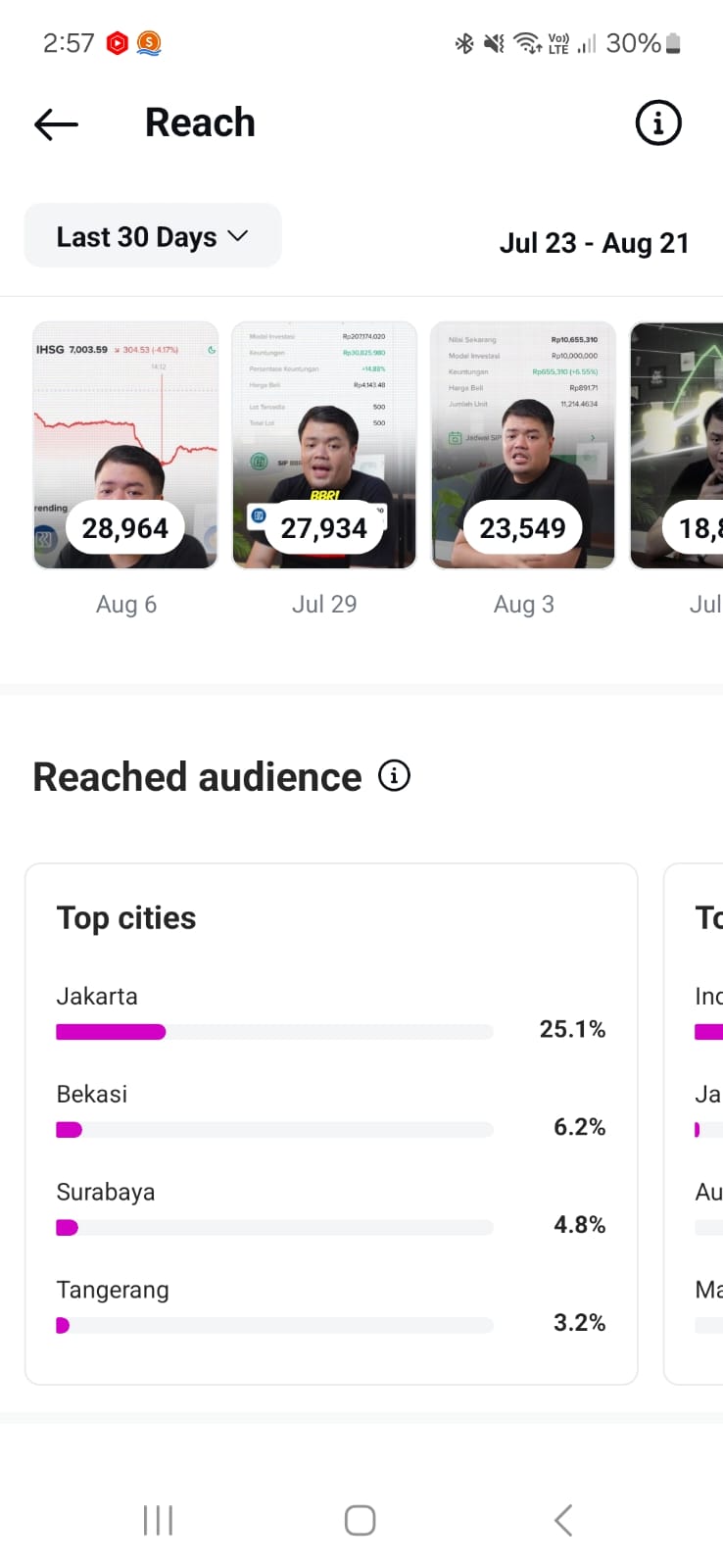
Task: Tap the 28,964 reach count badge
Action: tap(125, 528)
